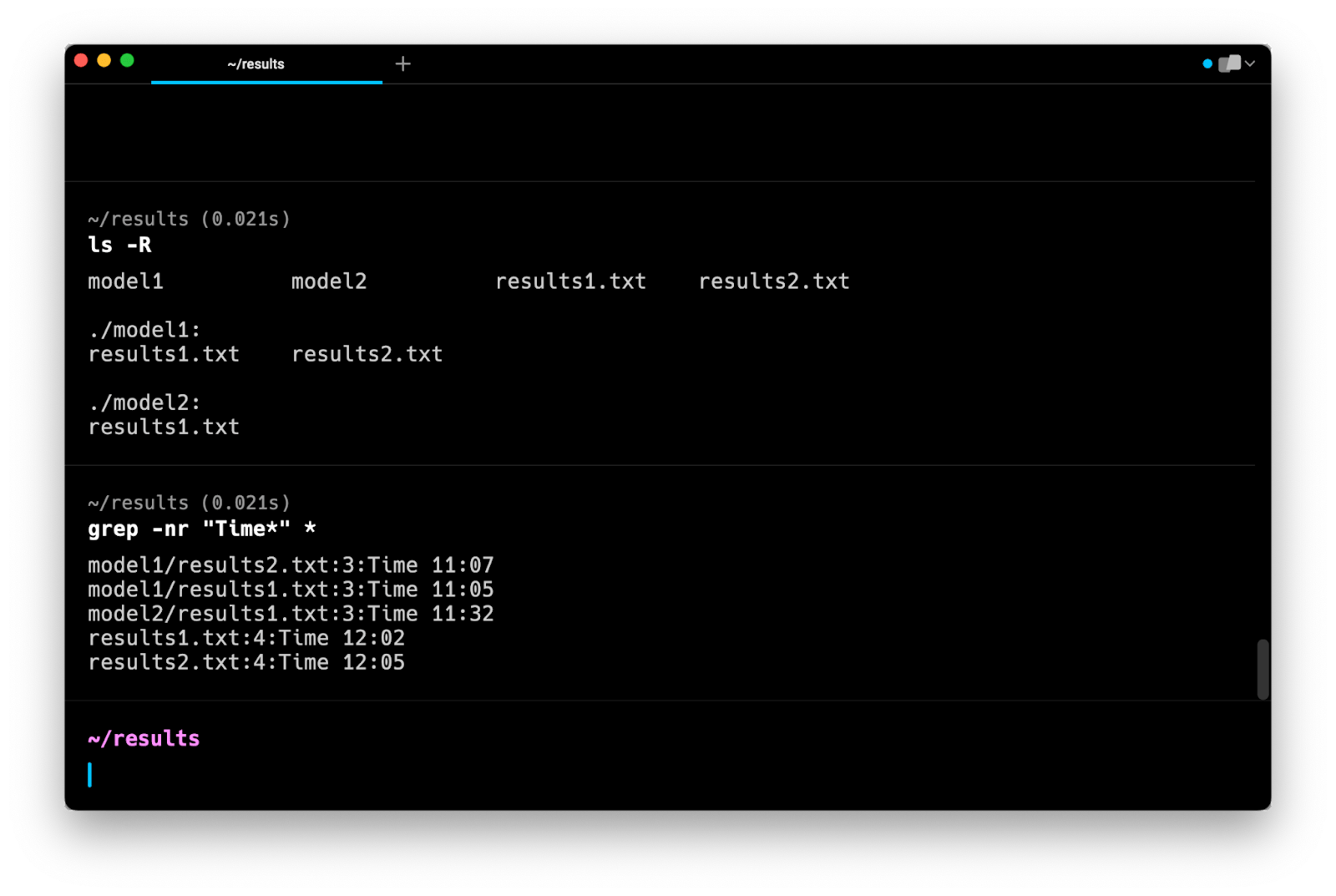The width and height of the screenshot is (1336, 896).
Task: Click the Warp avatar icon in the title bar
Action: [1229, 64]
